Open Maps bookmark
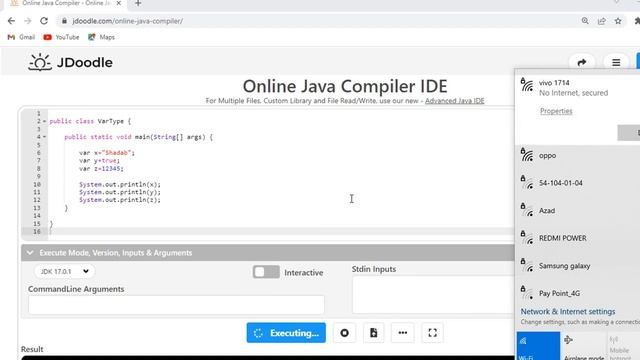The width and height of the screenshot is (640, 360). tap(101, 37)
